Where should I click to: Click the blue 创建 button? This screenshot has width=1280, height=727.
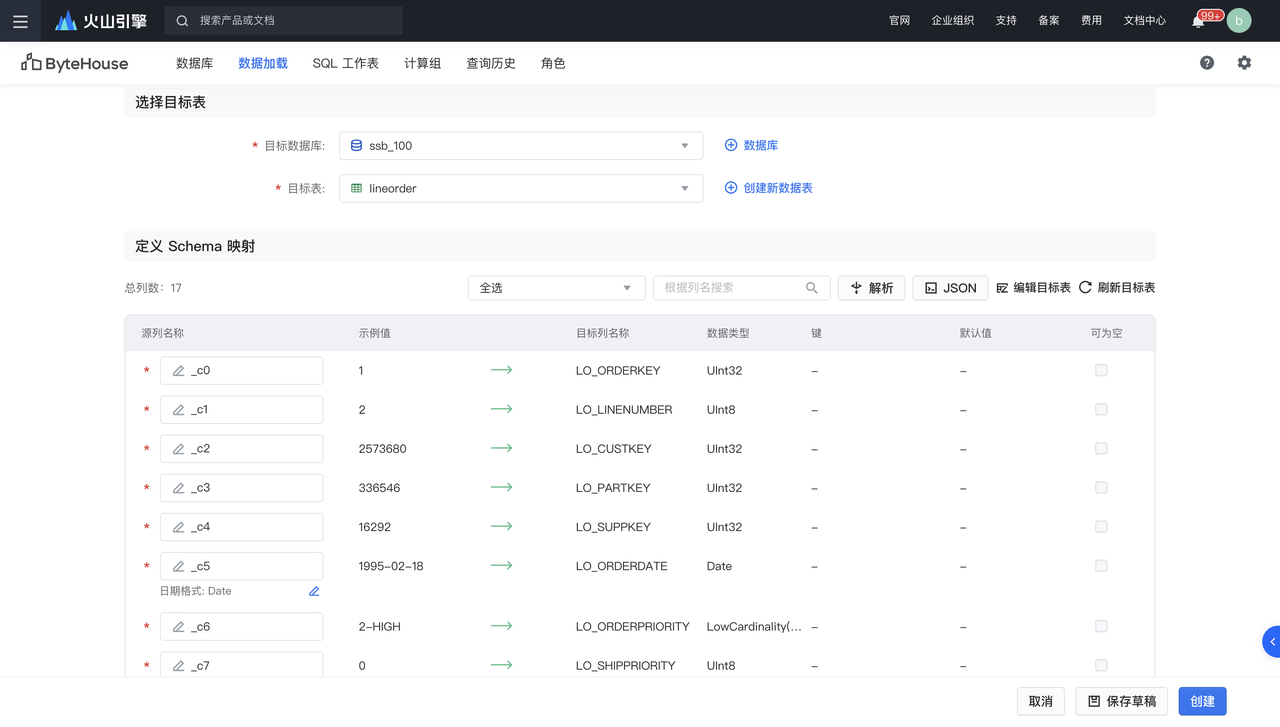[x=1202, y=702]
